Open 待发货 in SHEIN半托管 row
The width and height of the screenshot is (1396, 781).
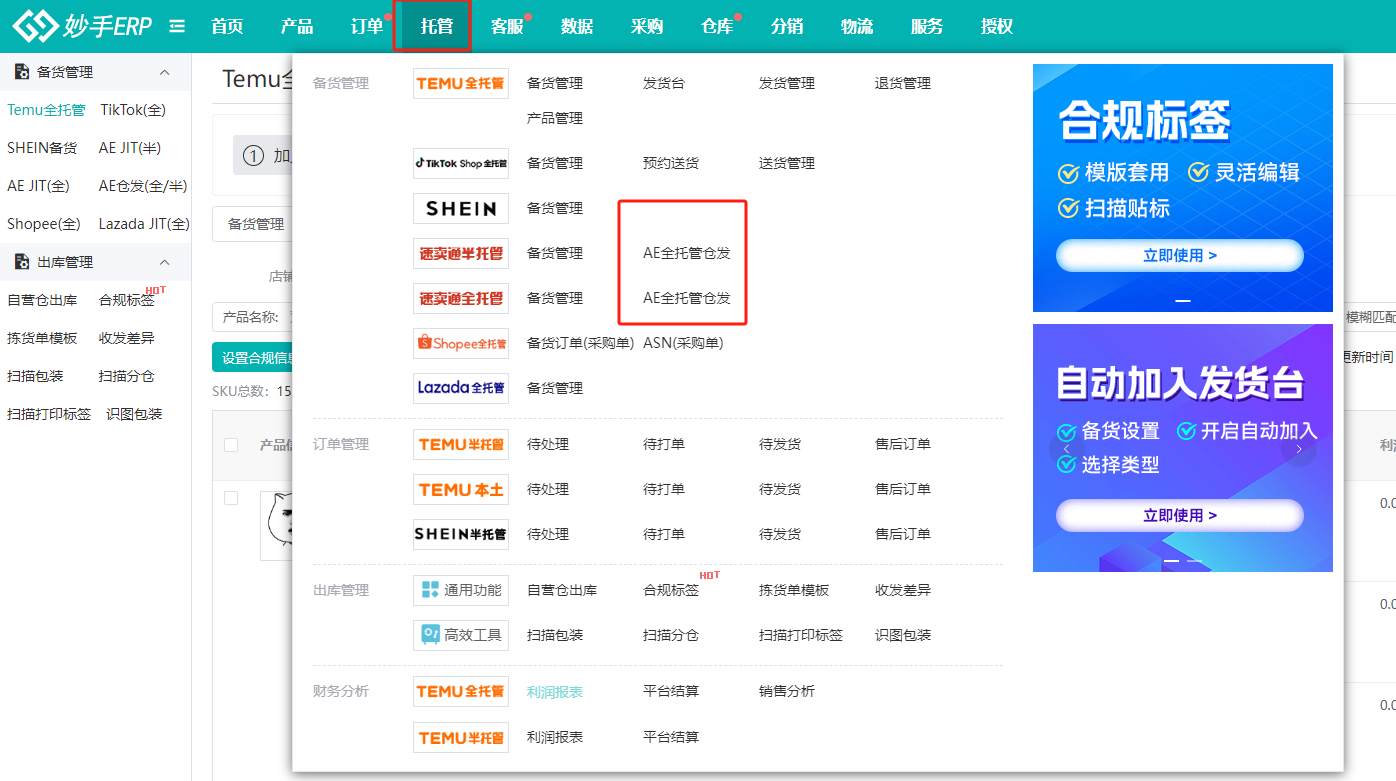(780, 534)
